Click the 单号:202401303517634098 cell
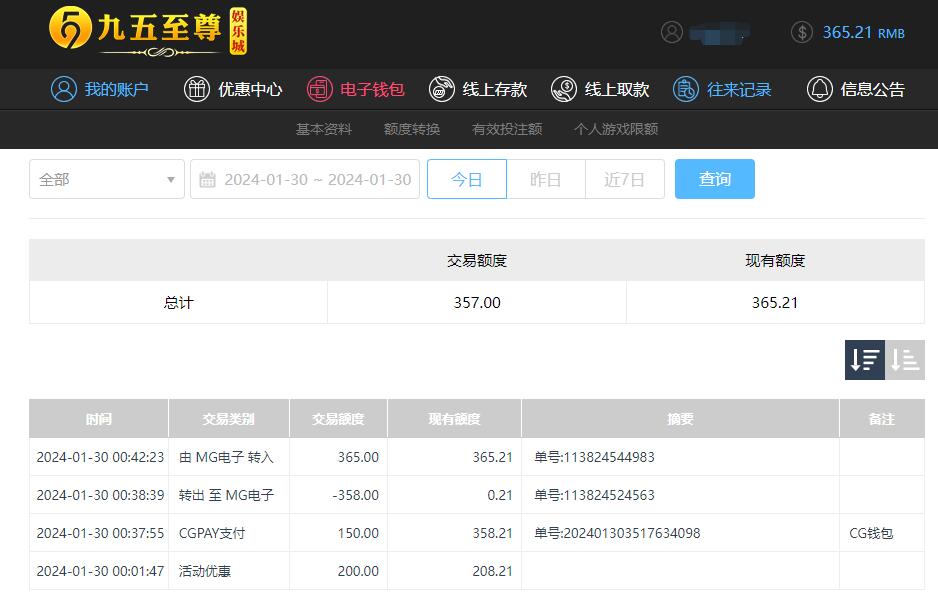The image size is (938, 597). pyautogui.click(x=617, y=533)
